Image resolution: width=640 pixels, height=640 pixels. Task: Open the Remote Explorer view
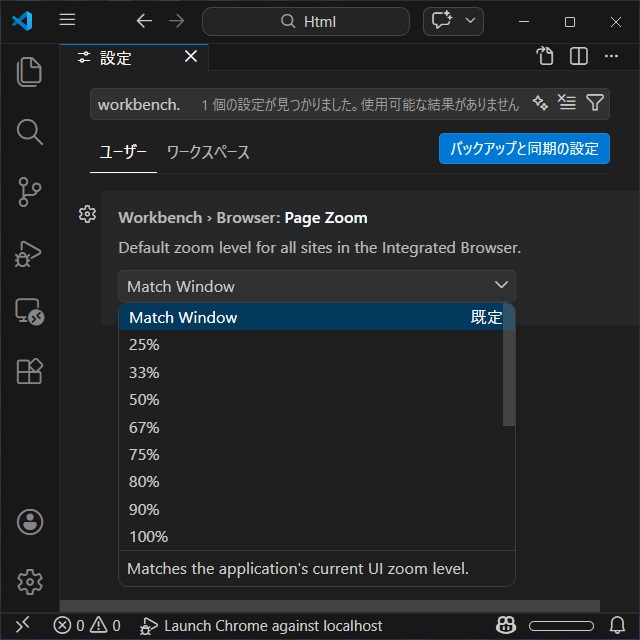(29, 312)
